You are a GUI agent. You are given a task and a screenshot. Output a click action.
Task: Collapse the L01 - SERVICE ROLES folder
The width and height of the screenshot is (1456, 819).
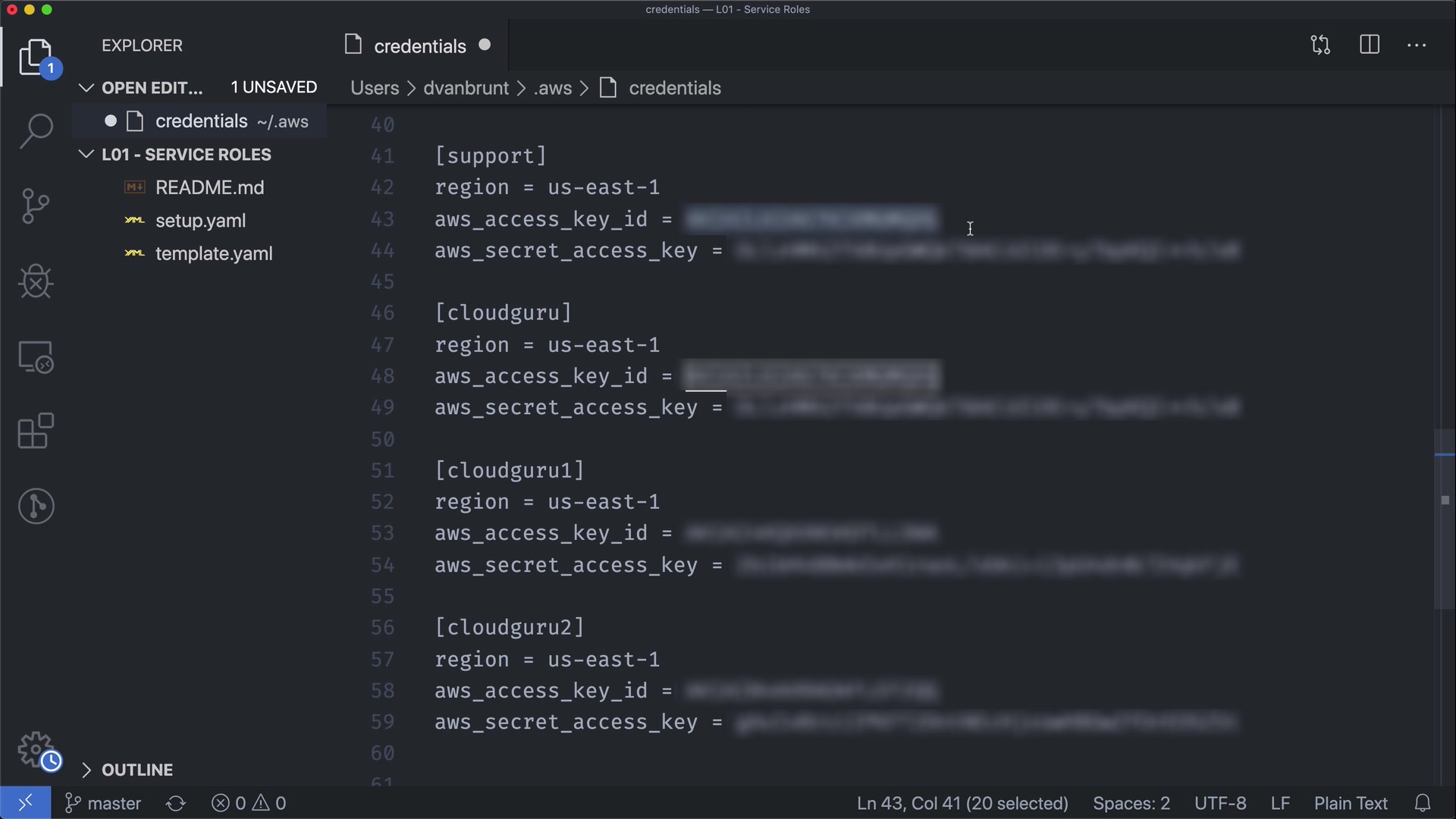tap(86, 155)
